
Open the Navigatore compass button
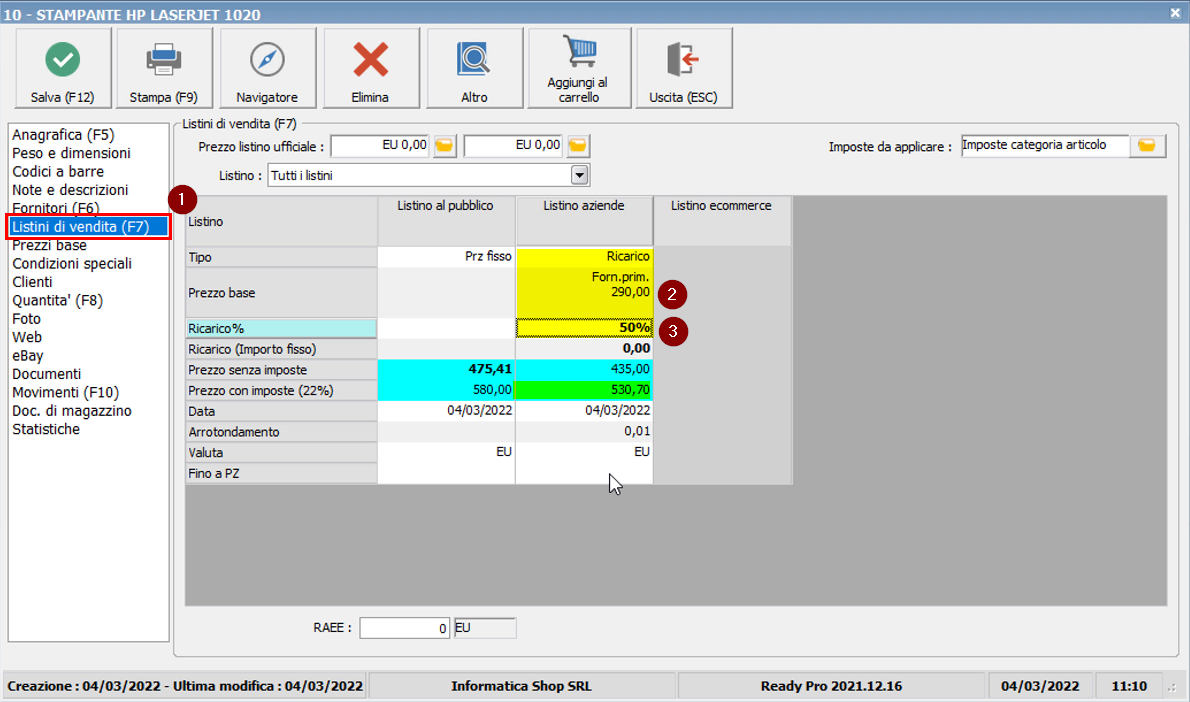pyautogui.click(x=267, y=68)
